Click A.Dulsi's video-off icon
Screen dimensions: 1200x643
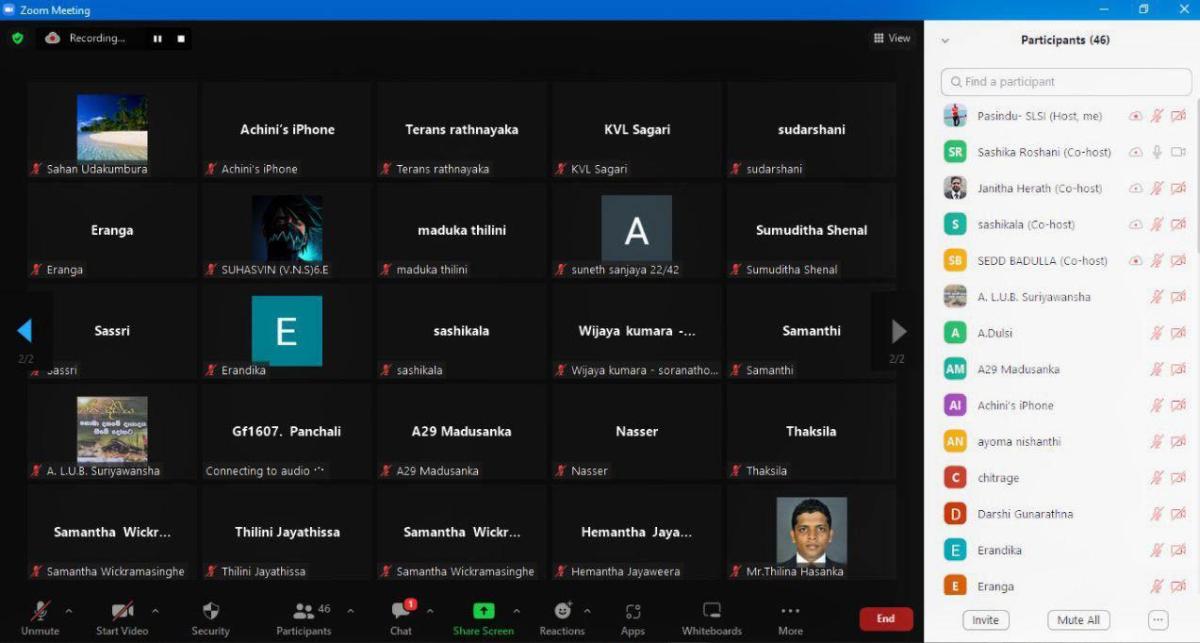coord(1179,333)
